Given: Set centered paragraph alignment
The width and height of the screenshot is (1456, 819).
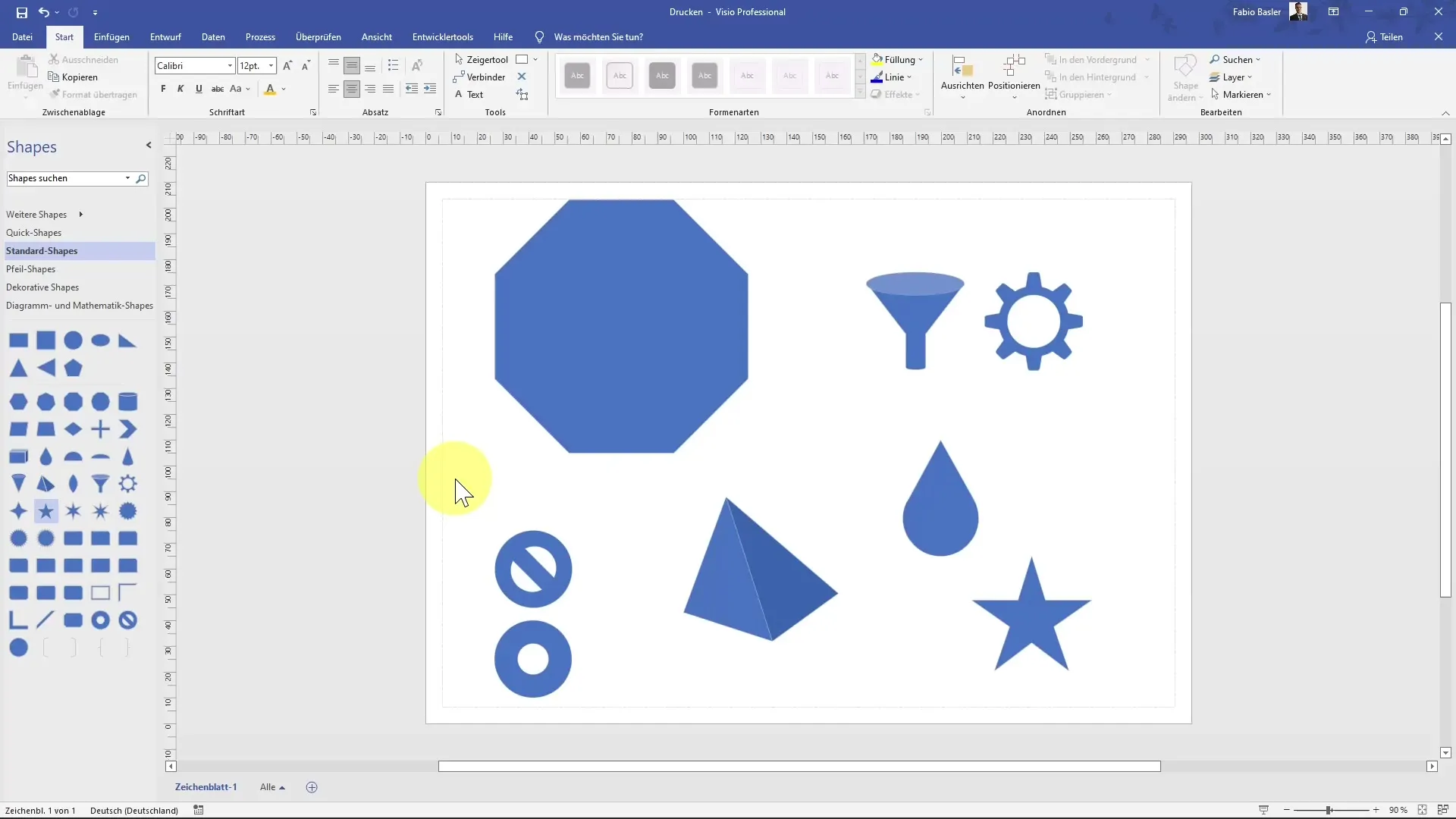Looking at the screenshot, I should [x=352, y=89].
